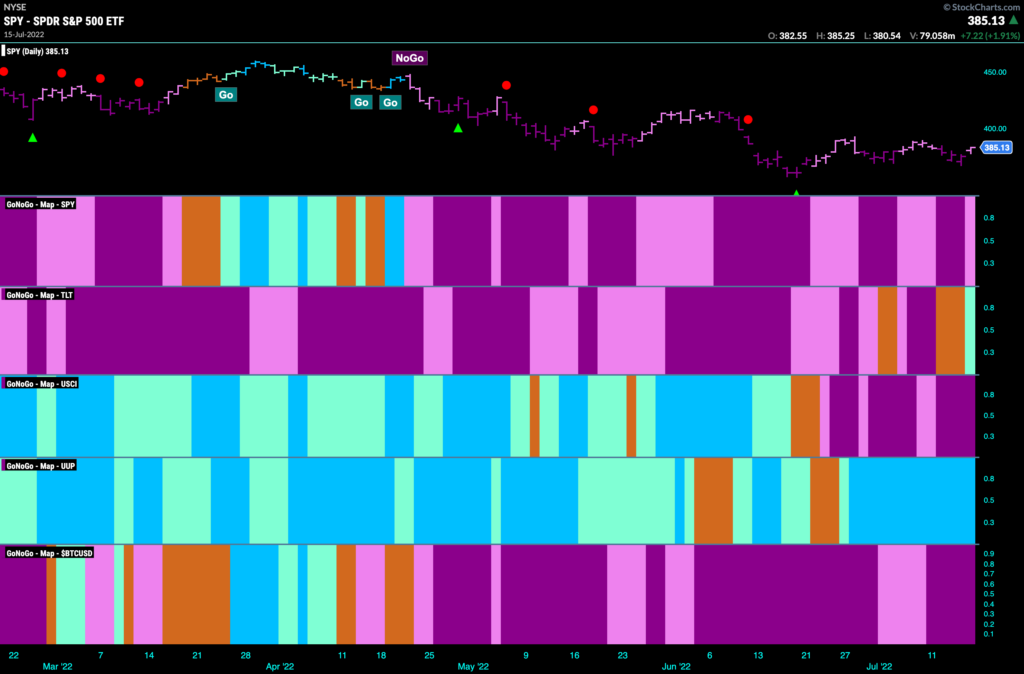Click the blue 385.13 price tag on axis
1024x674 pixels.
(x=997, y=148)
